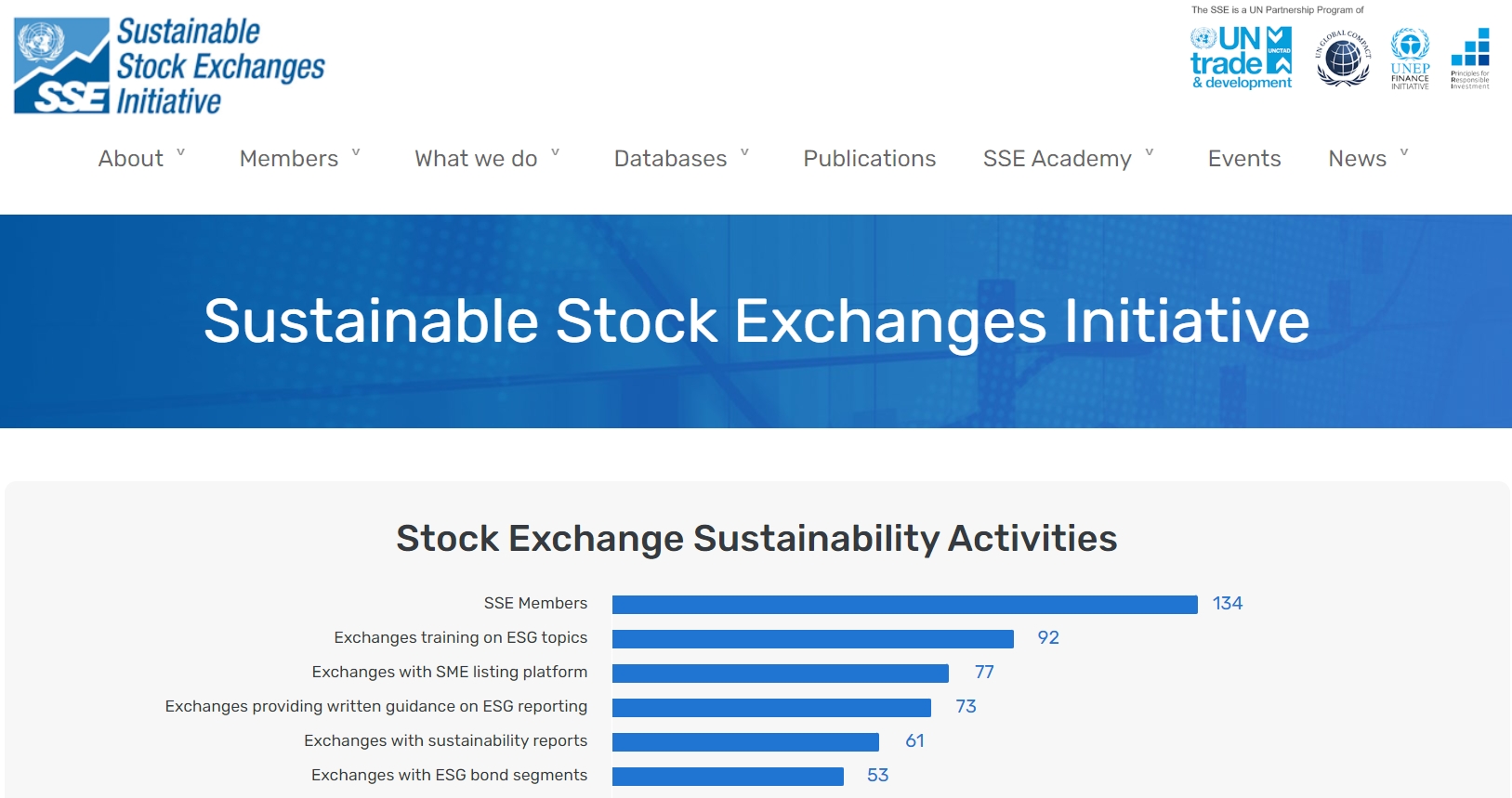Select the 'Exchanges with ESG bond segments' label
This screenshot has width=1512, height=798.
[x=450, y=775]
